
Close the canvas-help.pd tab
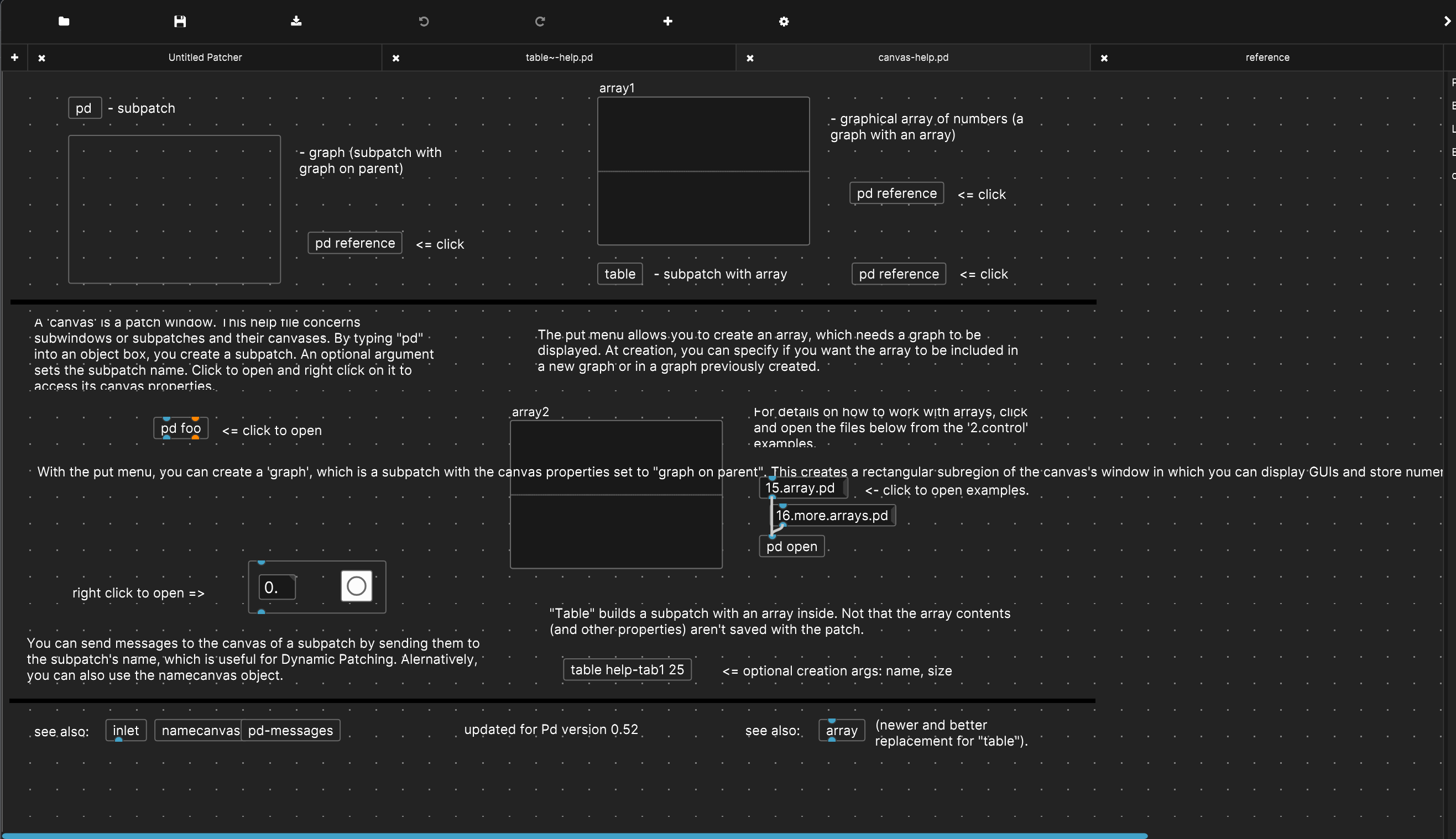pos(750,57)
